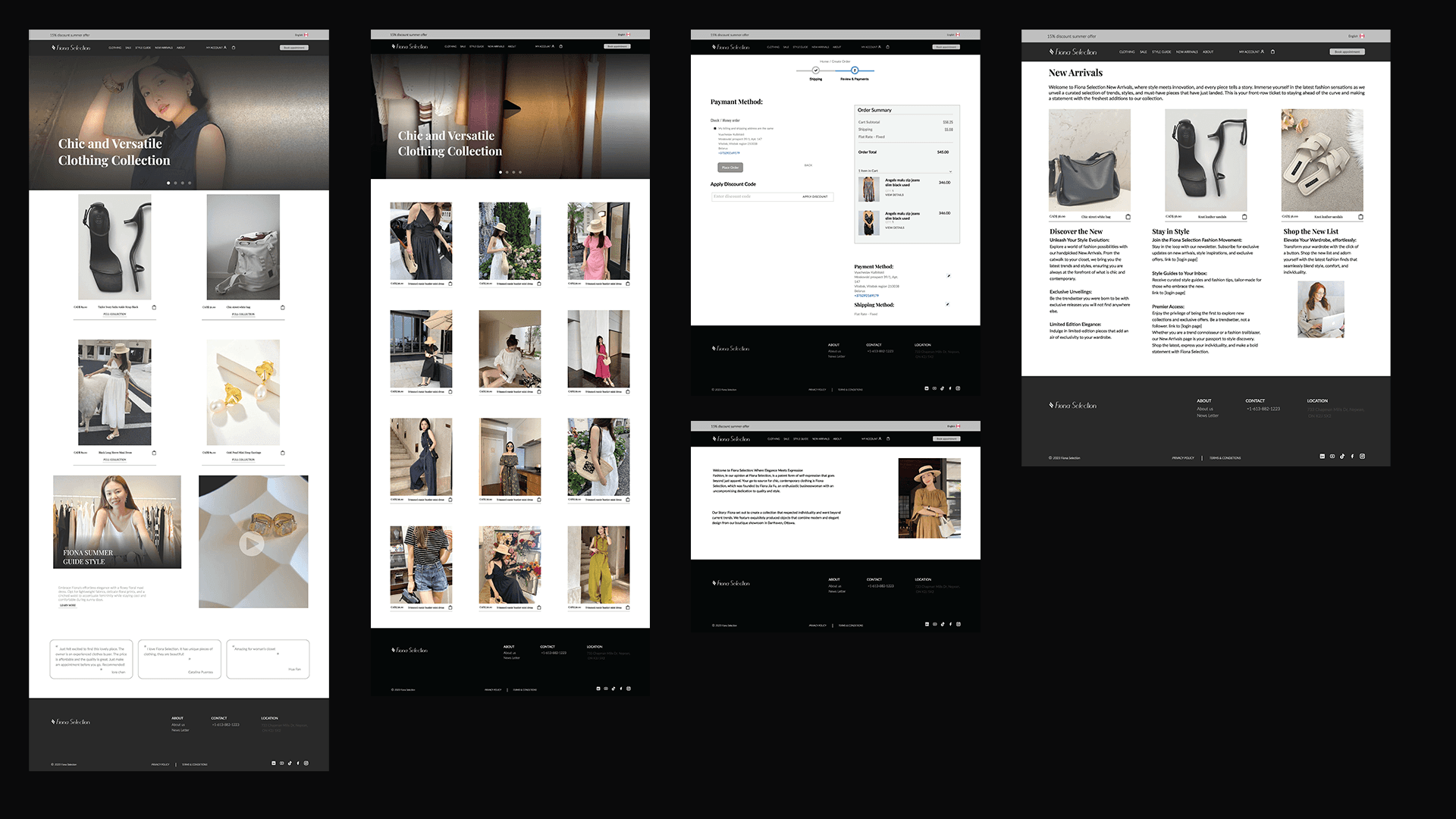Image resolution: width=1456 pixels, height=819 pixels.
Task: Select second carousel dot on the homepage hero
Action: [175, 183]
